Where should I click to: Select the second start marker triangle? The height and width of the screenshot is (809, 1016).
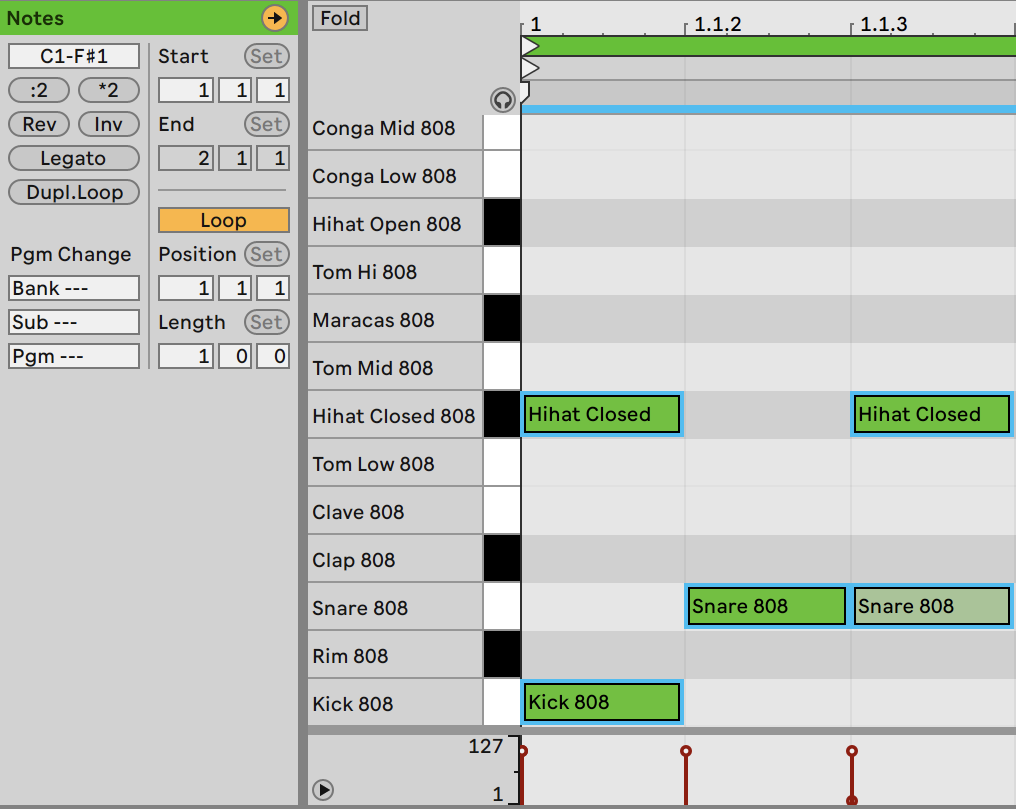pos(530,68)
